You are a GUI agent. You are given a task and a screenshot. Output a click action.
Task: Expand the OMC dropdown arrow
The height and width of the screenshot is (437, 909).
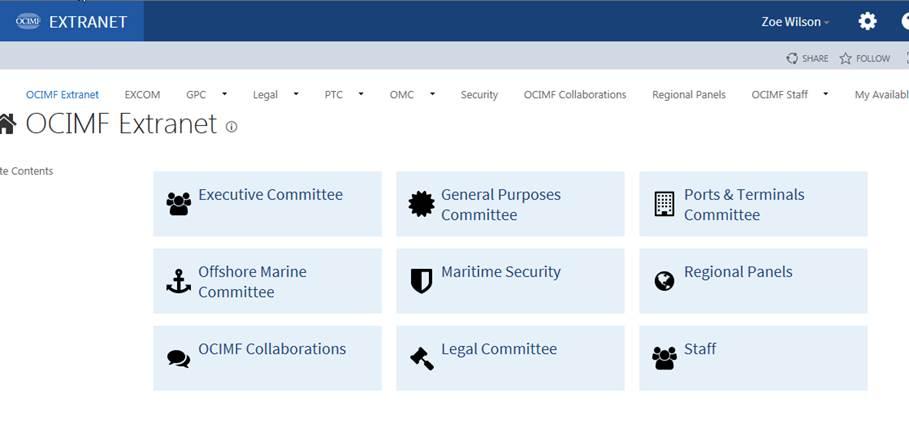point(432,94)
